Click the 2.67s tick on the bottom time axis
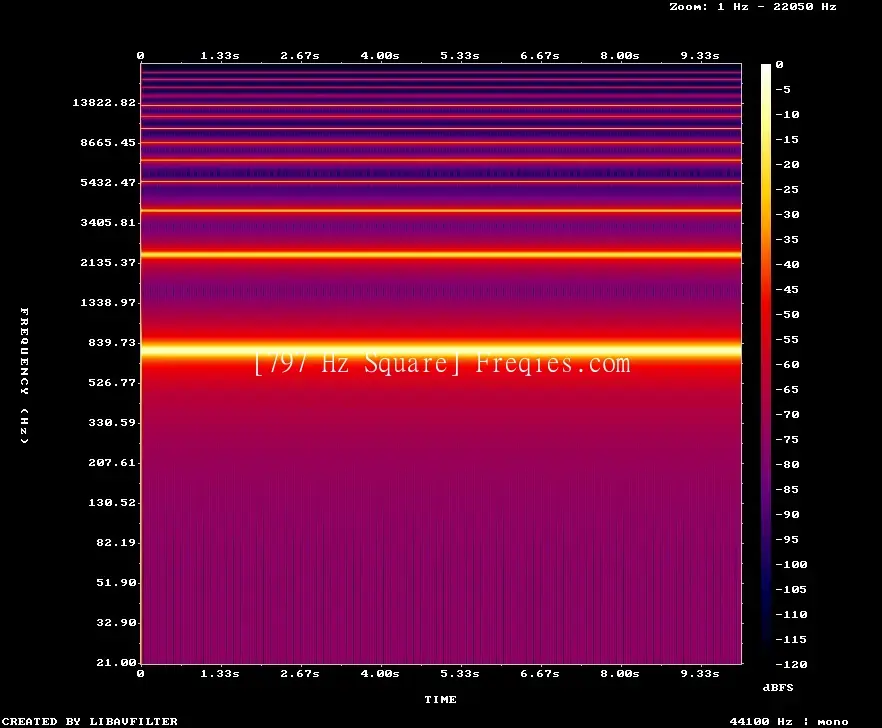 click(x=300, y=673)
